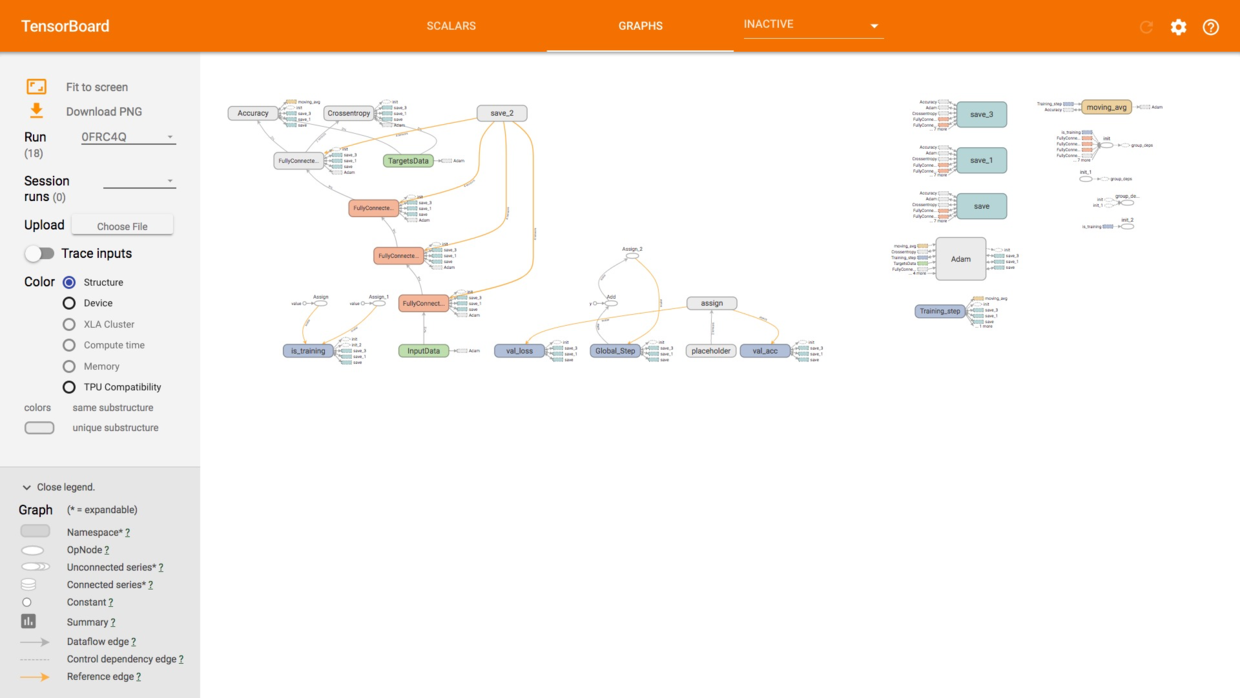
Task: Select the moving_avg node
Action: (x=1106, y=107)
